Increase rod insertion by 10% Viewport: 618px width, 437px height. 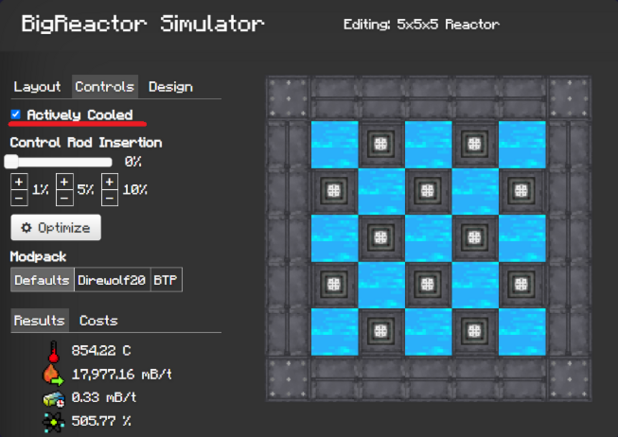[x=109, y=182]
